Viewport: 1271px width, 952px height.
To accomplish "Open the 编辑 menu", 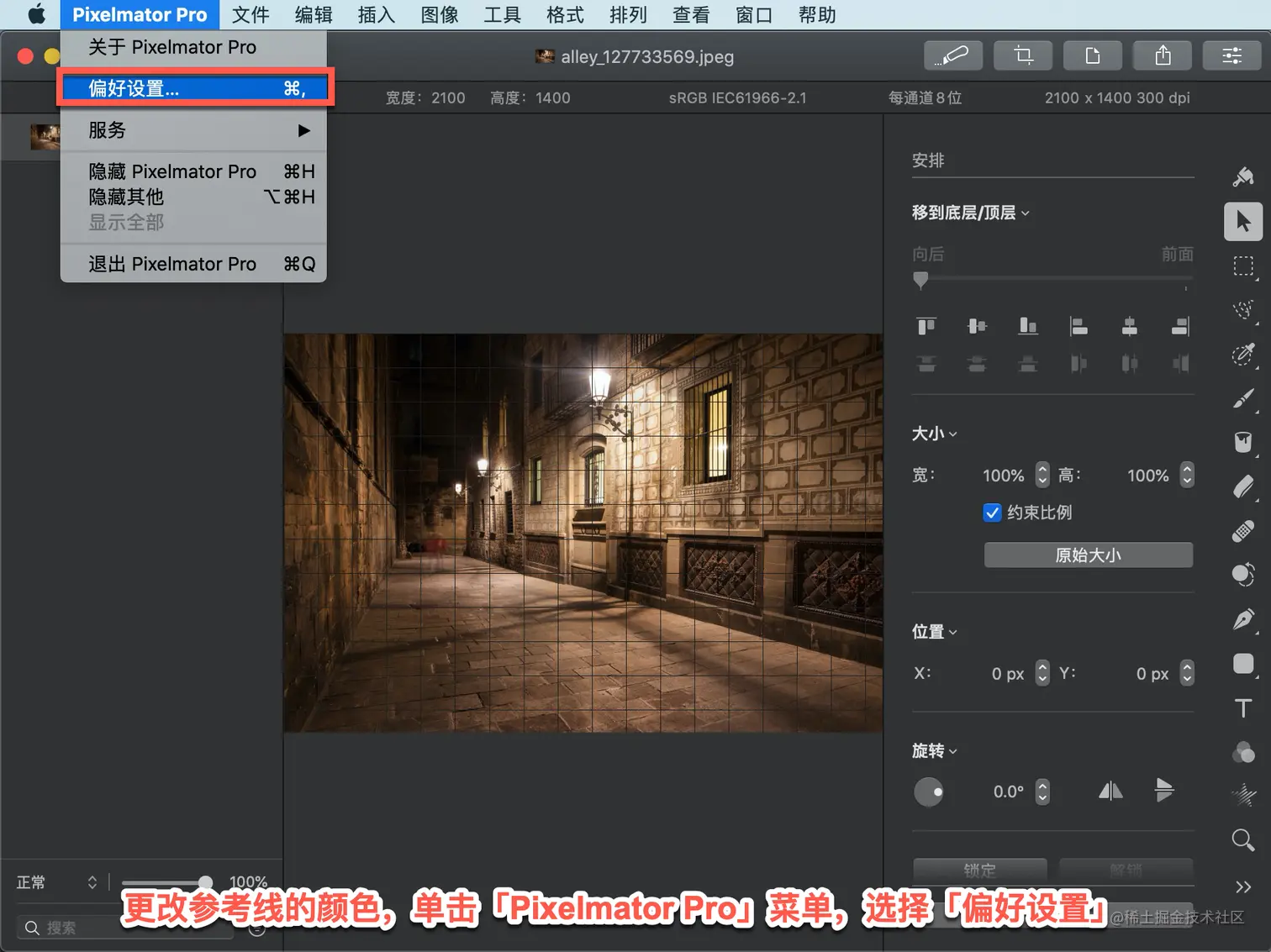I will click(314, 15).
